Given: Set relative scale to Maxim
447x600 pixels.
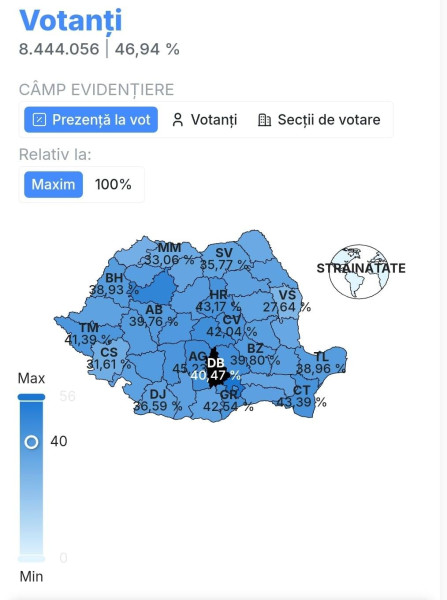Looking at the screenshot, I should point(54,184).
